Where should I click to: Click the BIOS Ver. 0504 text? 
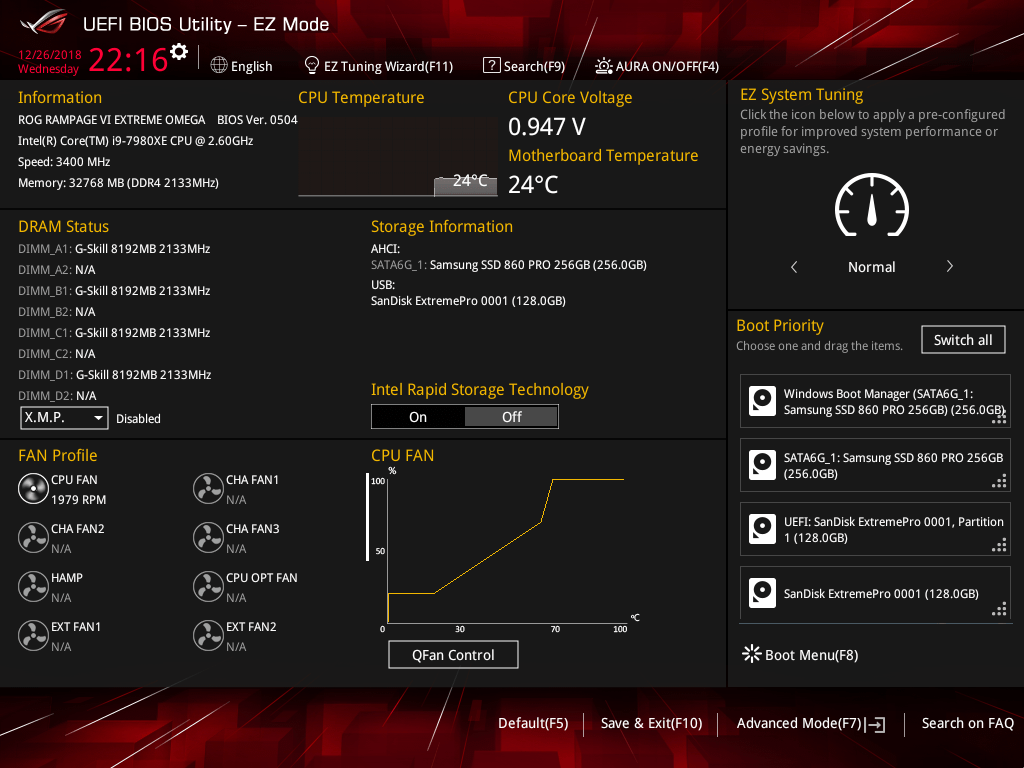[257, 120]
